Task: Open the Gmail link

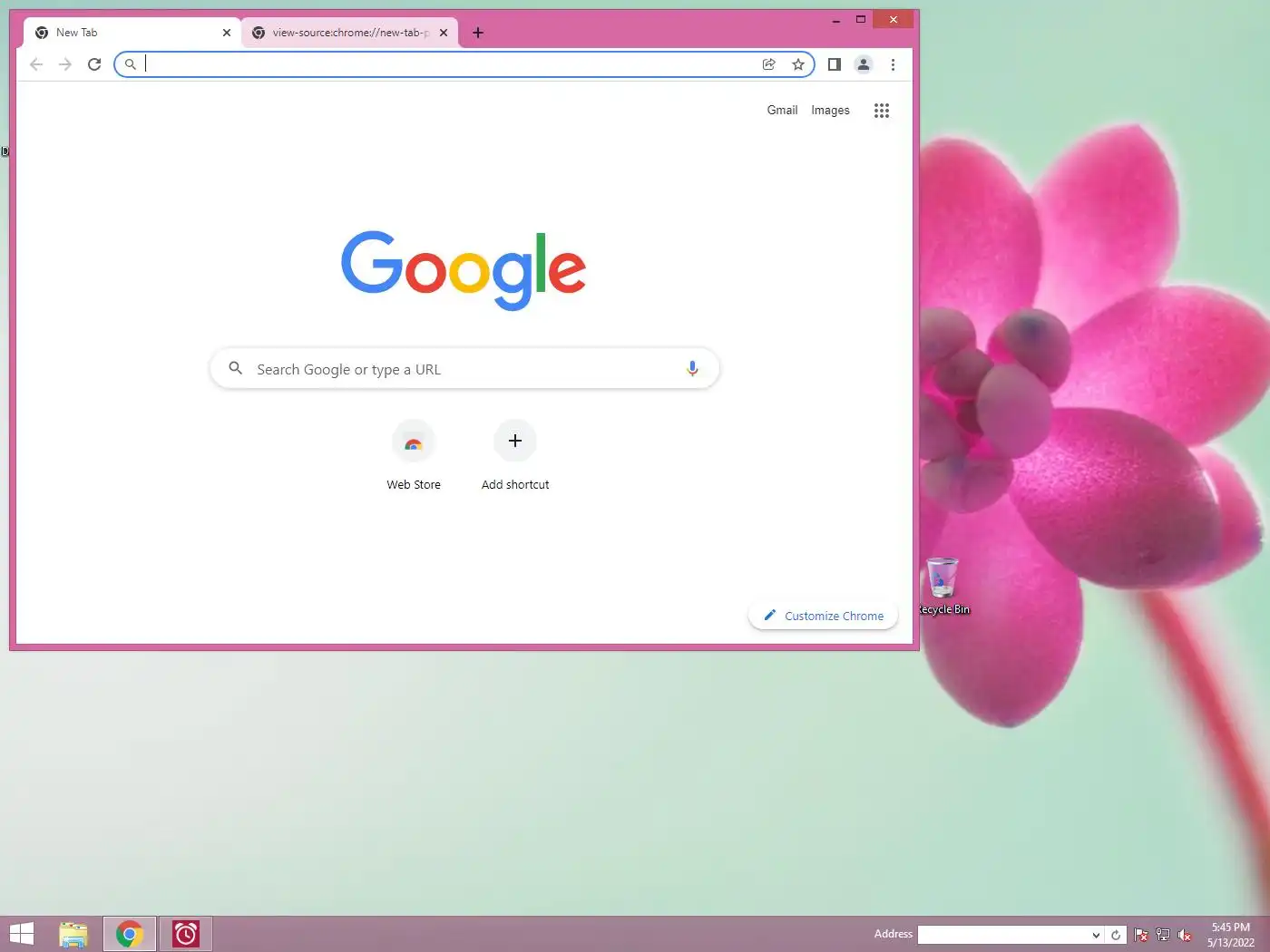Action: click(x=782, y=110)
